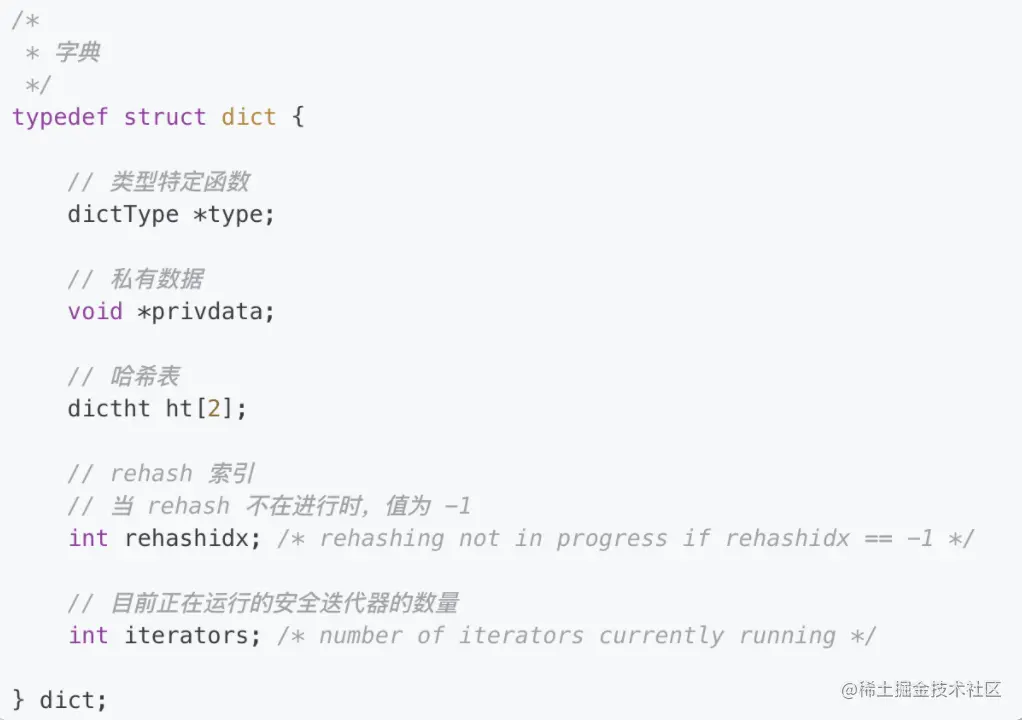Select the dict struct name

[248, 117]
